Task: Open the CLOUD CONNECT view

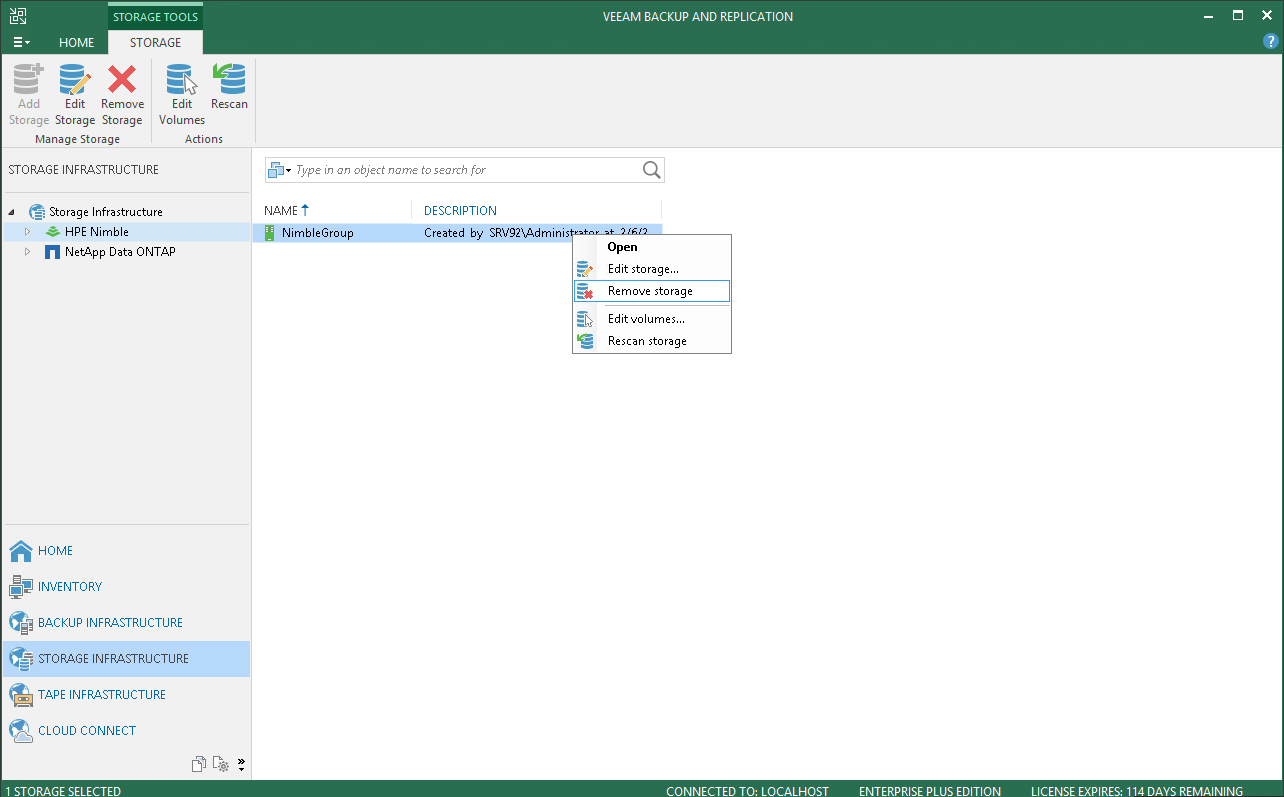Action: coord(126,731)
